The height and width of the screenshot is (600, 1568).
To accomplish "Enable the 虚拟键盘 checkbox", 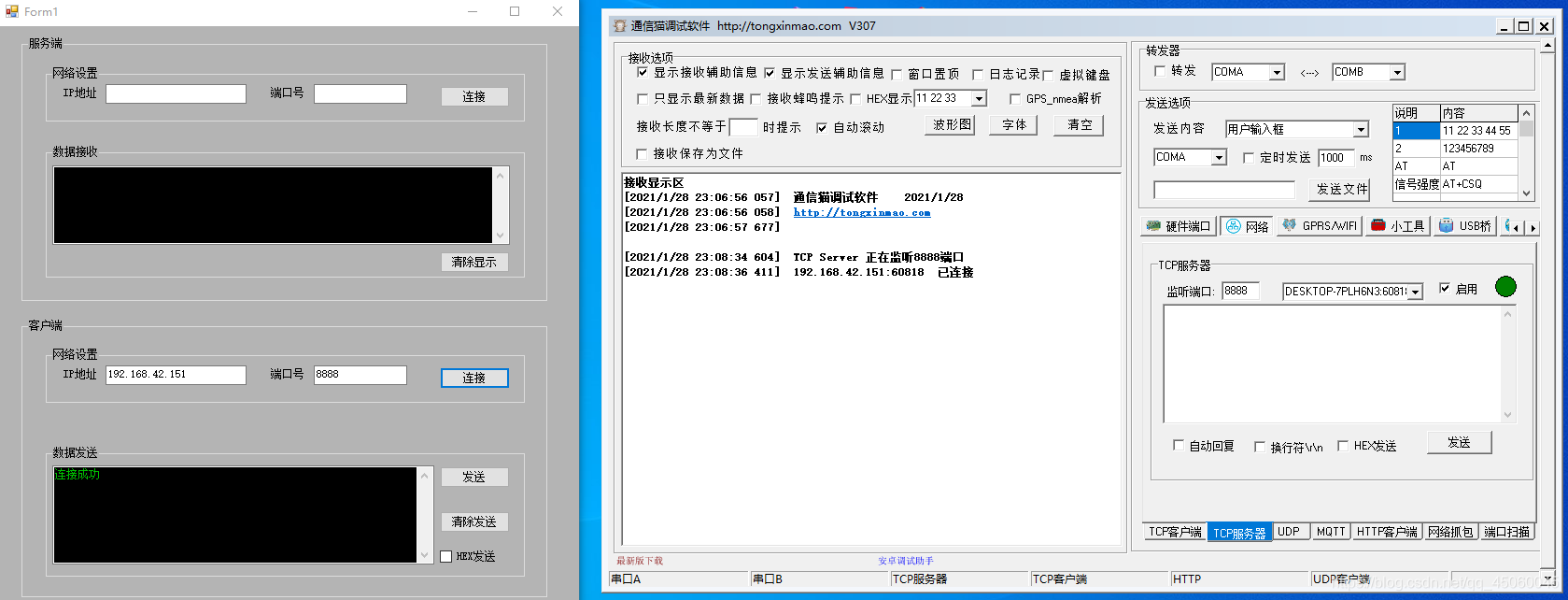I will click(1048, 75).
